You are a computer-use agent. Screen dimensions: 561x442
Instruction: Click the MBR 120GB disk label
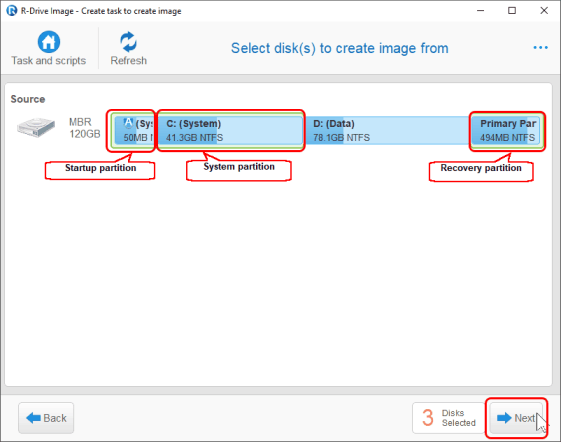pyautogui.click(x=84, y=128)
